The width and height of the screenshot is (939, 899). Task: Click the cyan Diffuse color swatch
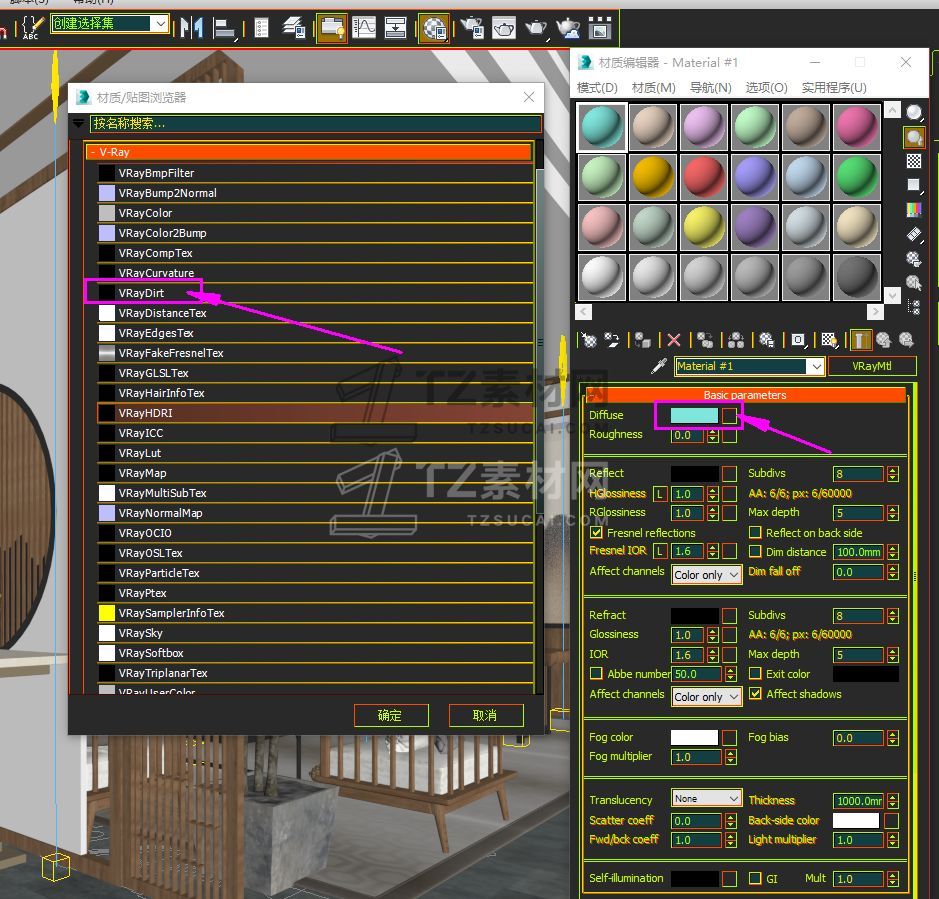point(695,415)
